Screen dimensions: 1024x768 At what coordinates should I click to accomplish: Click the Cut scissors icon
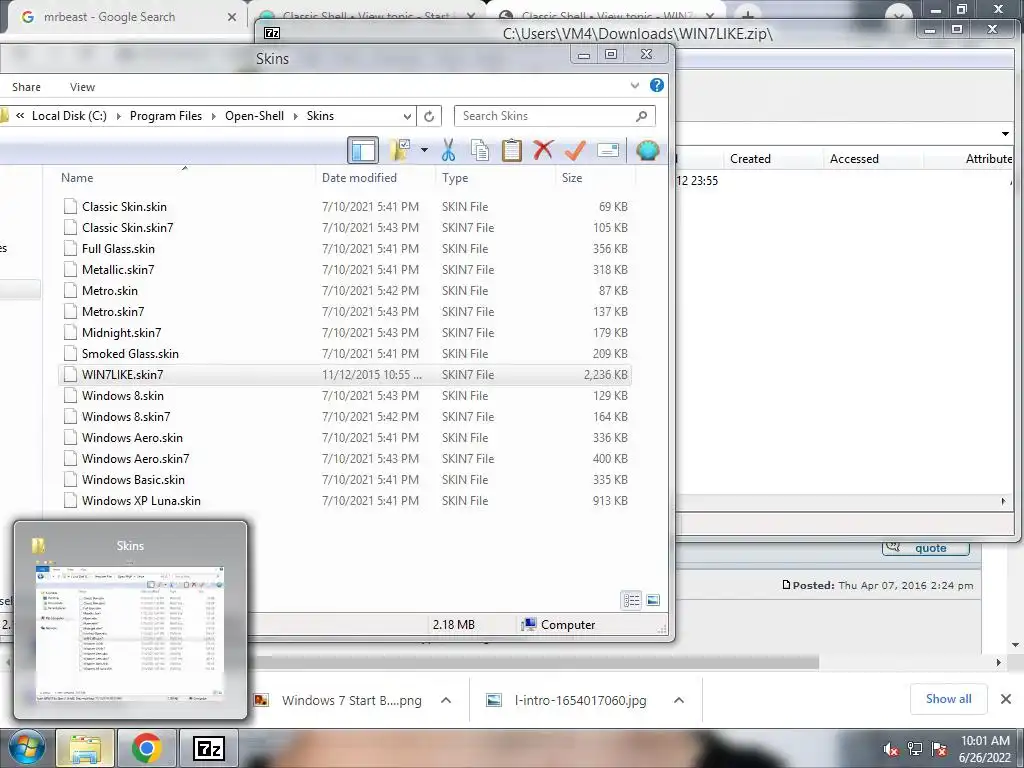click(448, 150)
